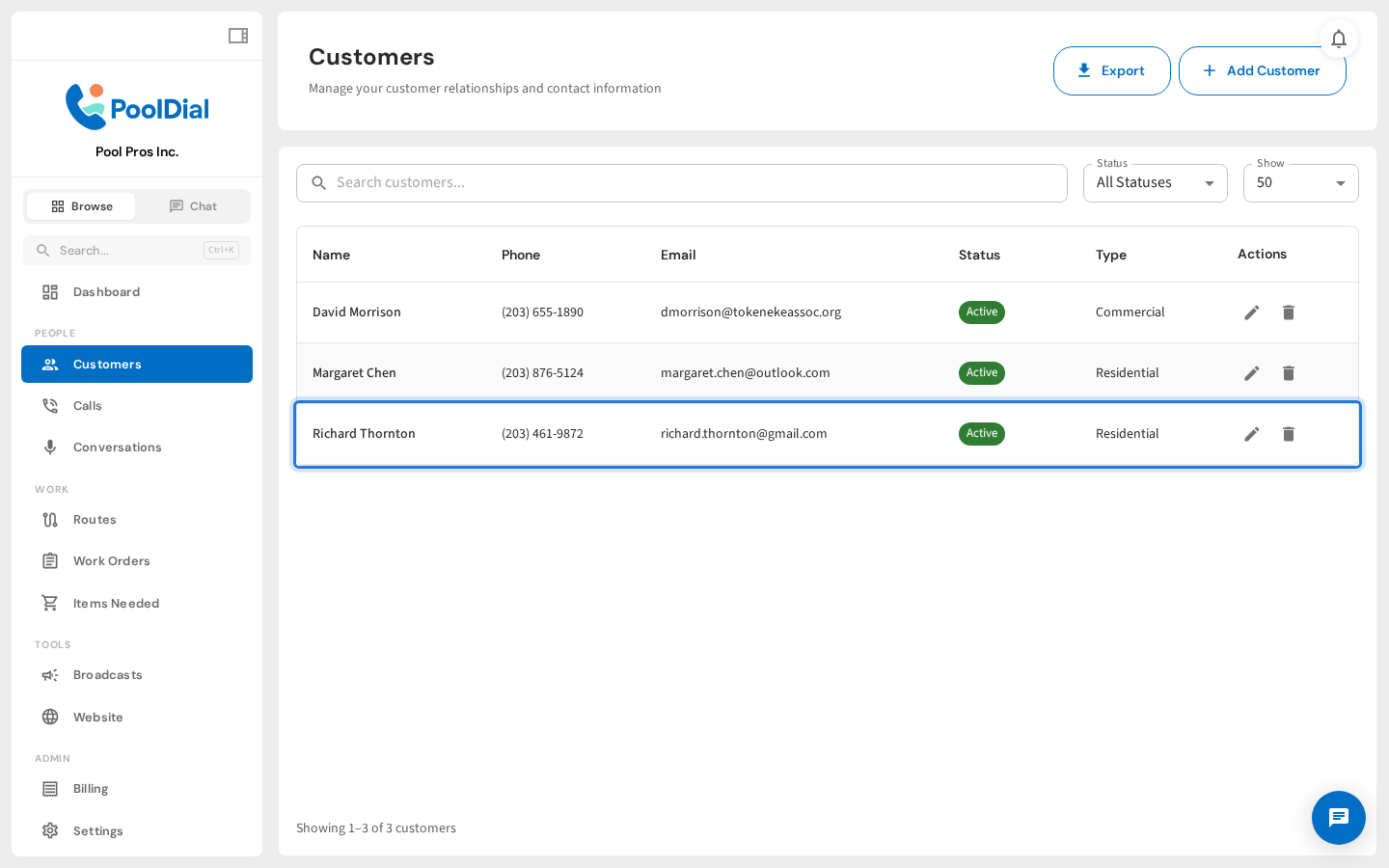The image size is (1389, 868).
Task: Edit Richard Thornton with the pencil icon
Action: pos(1251,434)
